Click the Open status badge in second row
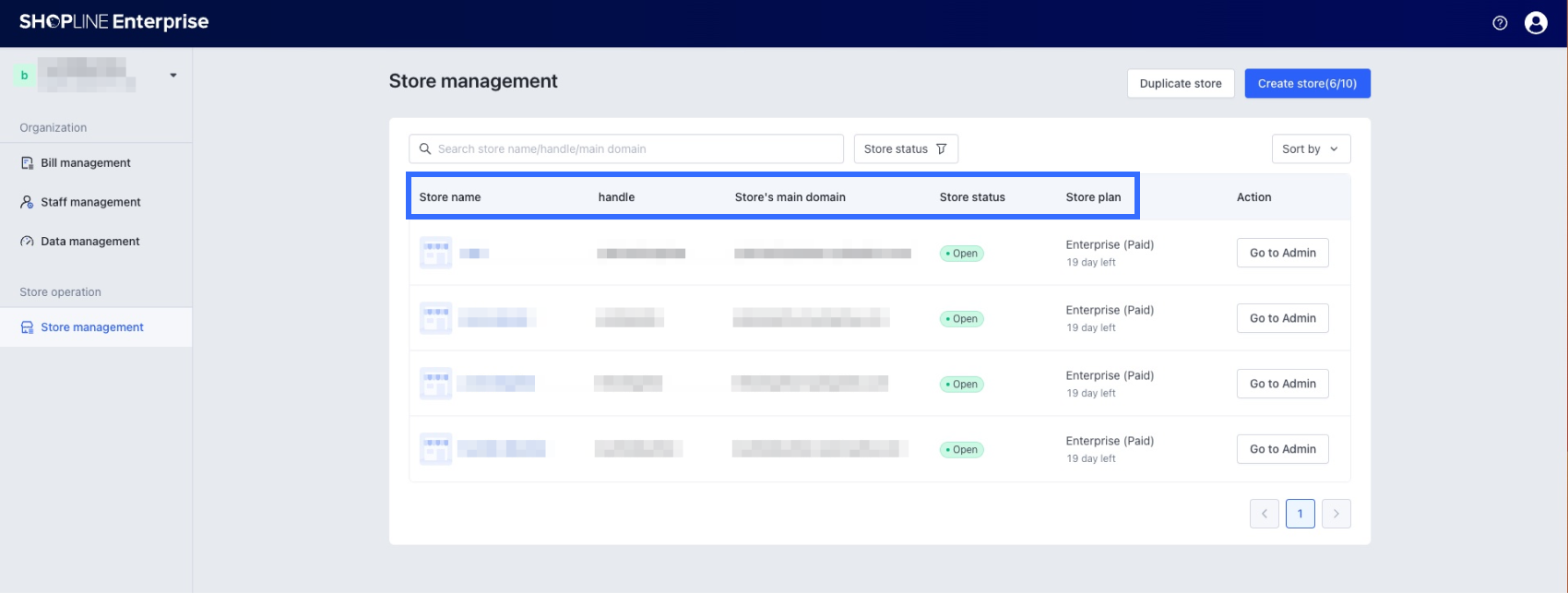 pos(962,319)
